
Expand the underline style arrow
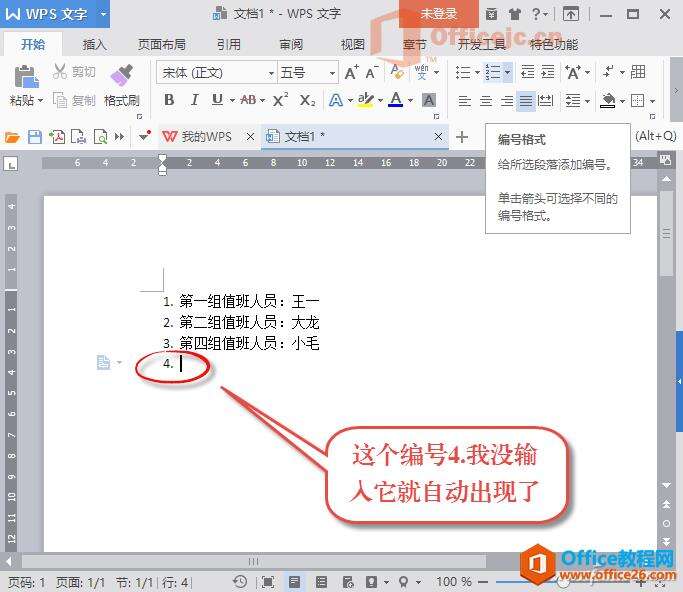[x=232, y=100]
